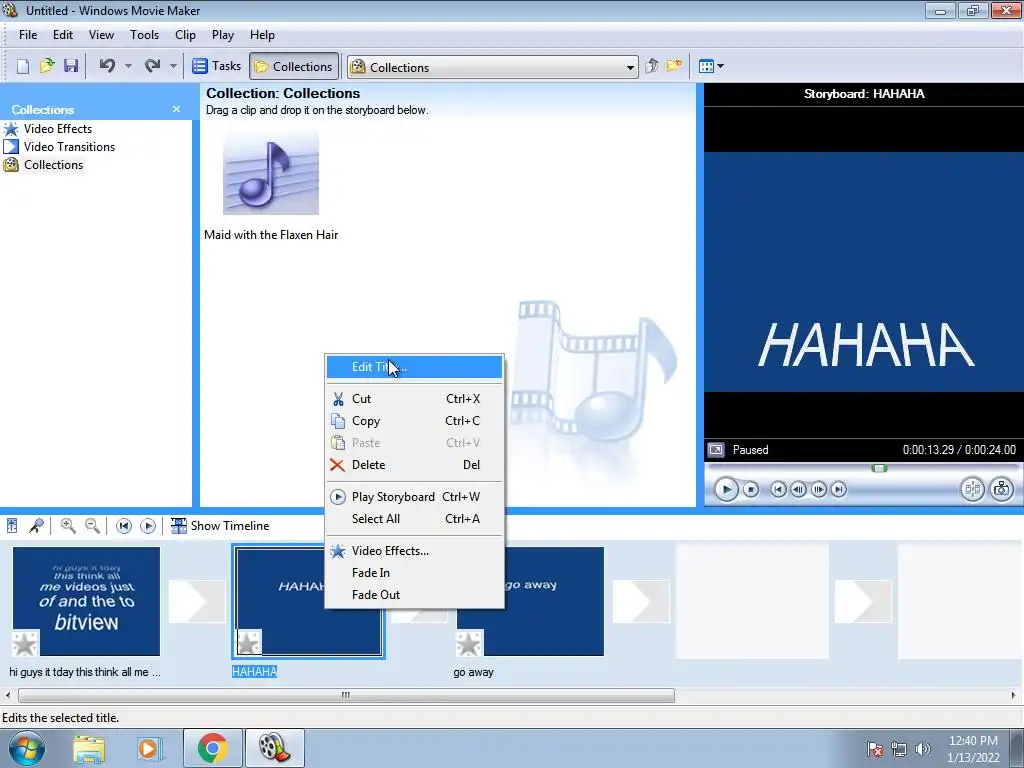Open the Views dropdown button

point(711,66)
